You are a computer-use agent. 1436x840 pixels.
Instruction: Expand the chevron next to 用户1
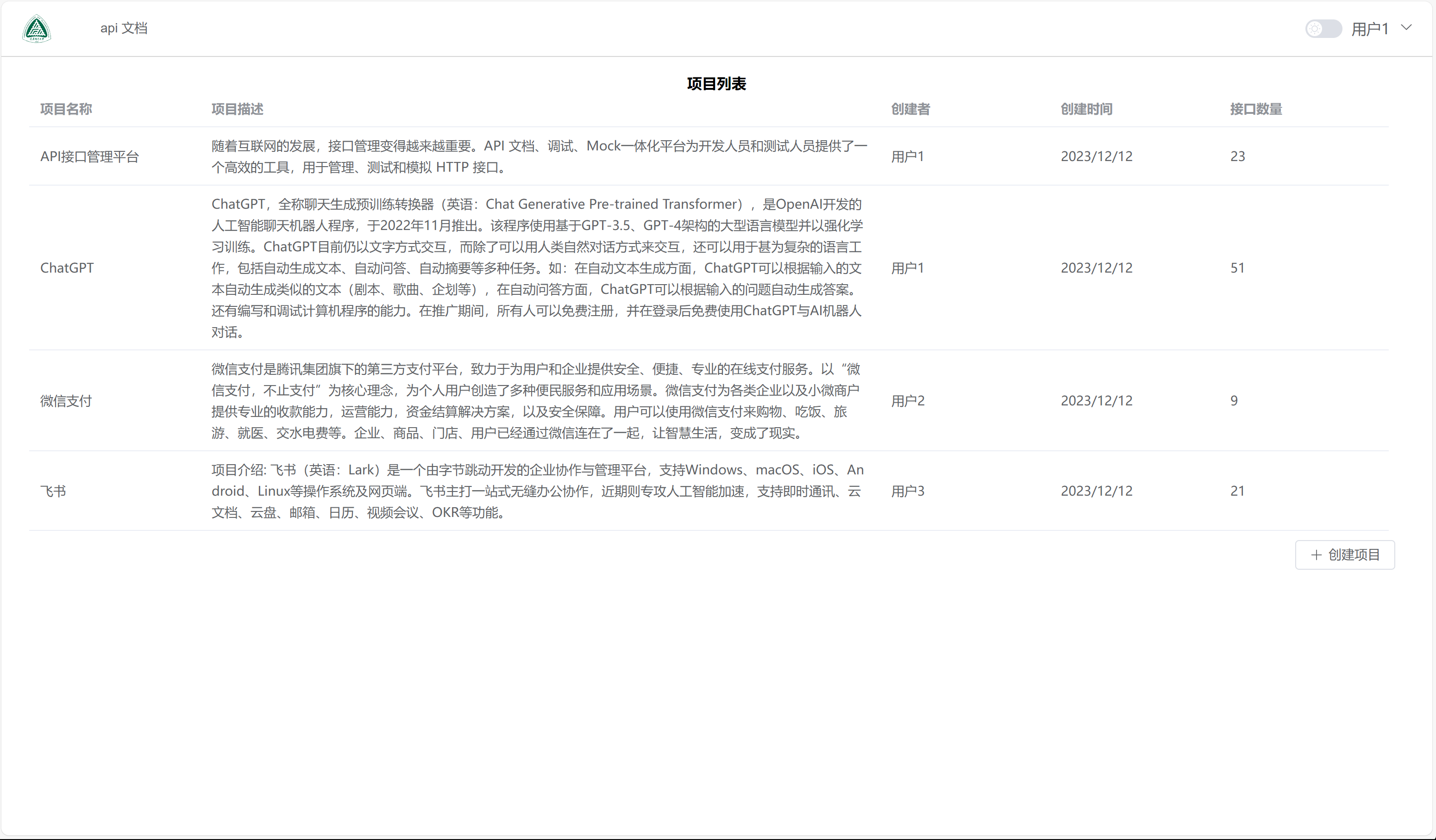pyautogui.click(x=1406, y=27)
